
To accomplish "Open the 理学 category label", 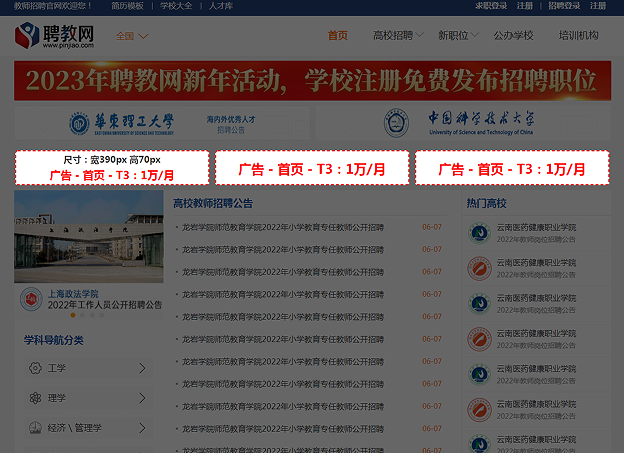I will tap(57, 398).
